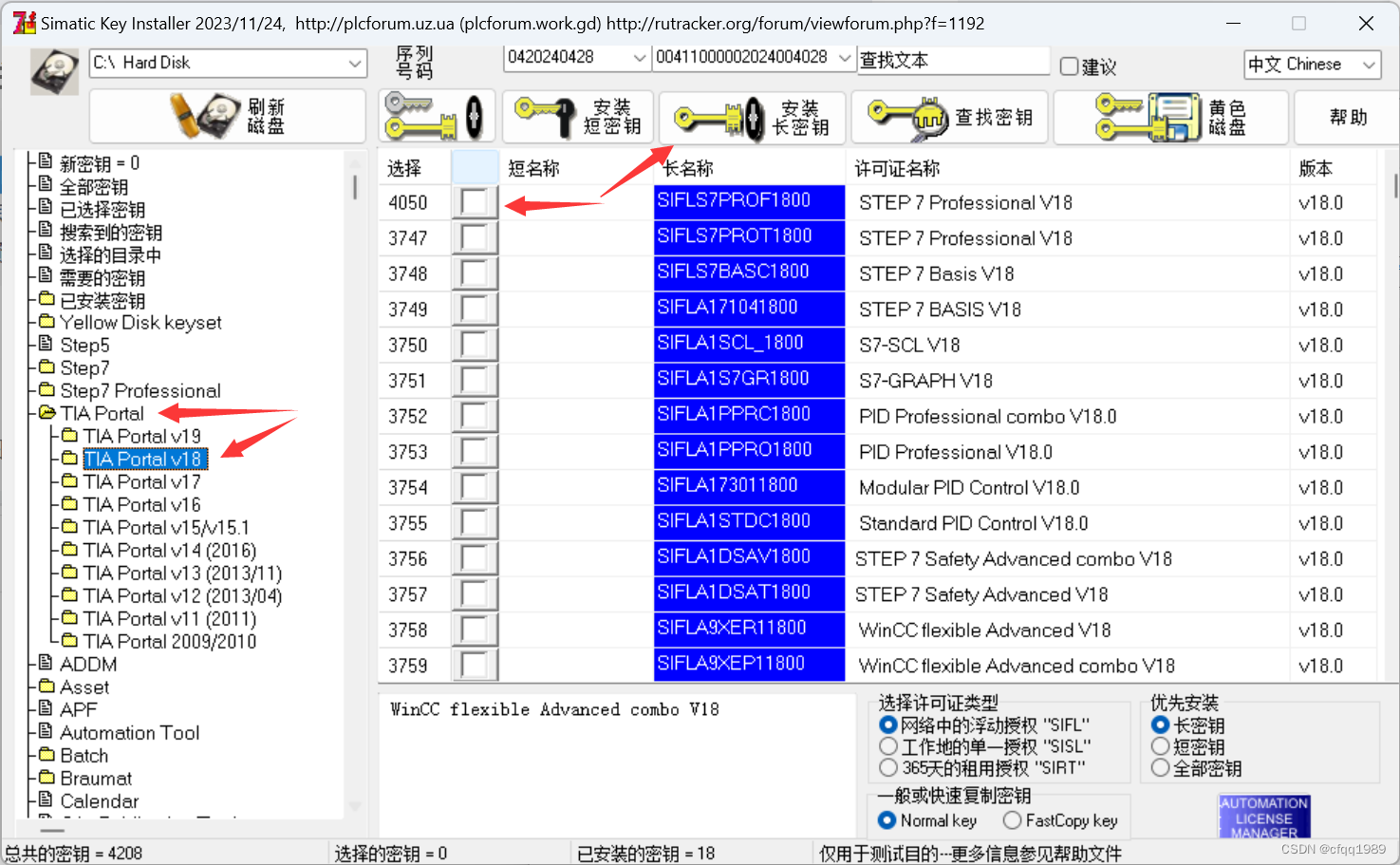1400x865 pixels.
Task: Select the SIFL floating license radio button
Action: pos(888,725)
